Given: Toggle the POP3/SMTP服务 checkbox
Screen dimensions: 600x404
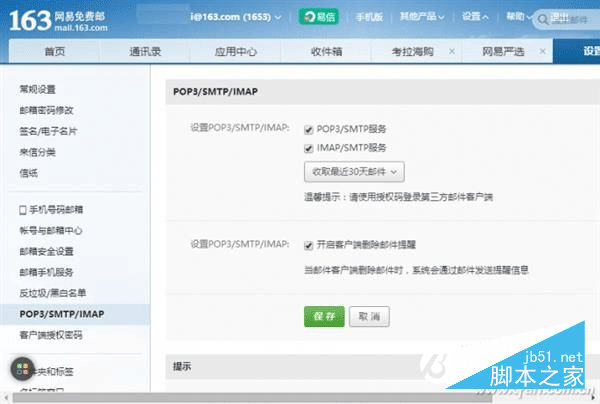Looking at the screenshot, I should (x=308, y=130).
